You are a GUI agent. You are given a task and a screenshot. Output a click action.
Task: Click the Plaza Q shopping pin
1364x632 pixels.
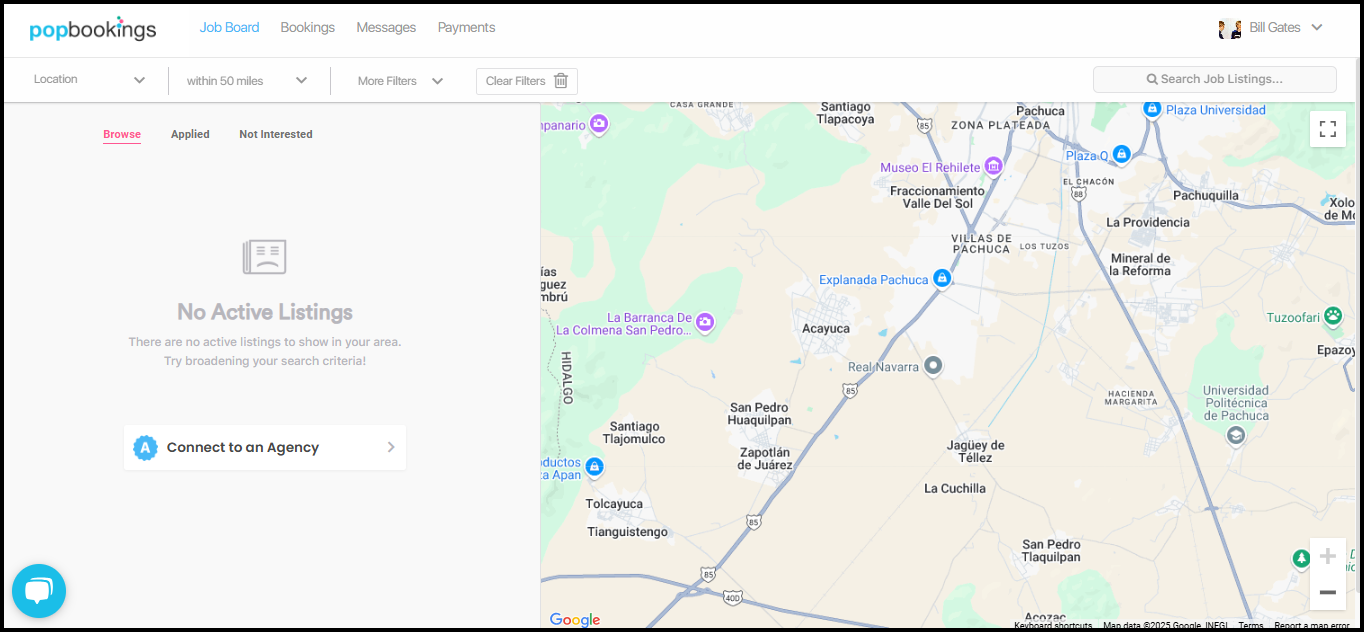point(1121,154)
